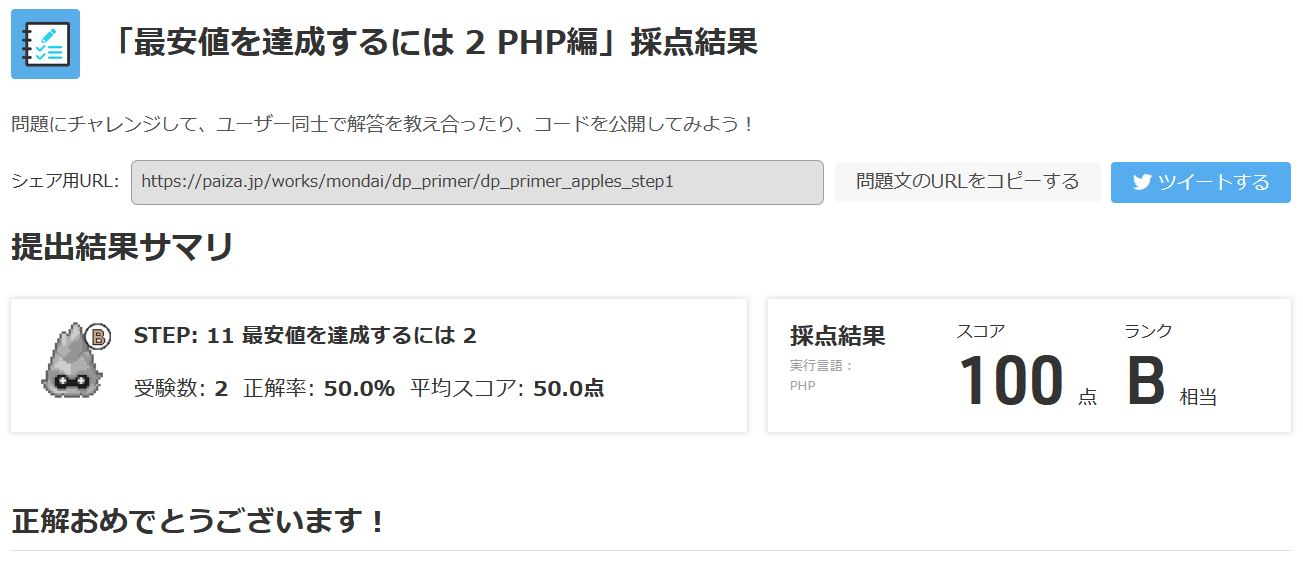Screen dimensions: 1303x563
Task: Click the notebook checklist icon beside the title
Action: [x=45, y=44]
